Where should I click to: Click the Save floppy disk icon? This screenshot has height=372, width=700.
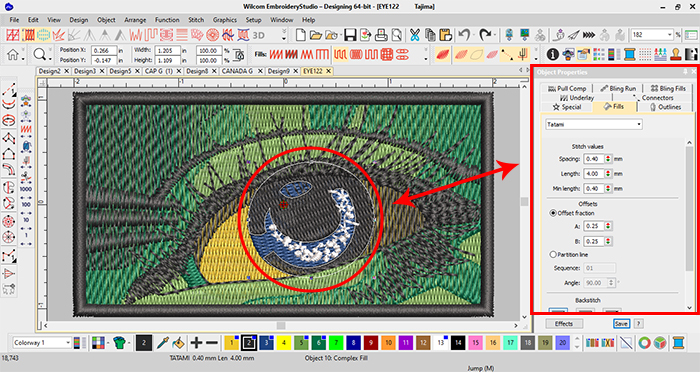[x=350, y=35]
